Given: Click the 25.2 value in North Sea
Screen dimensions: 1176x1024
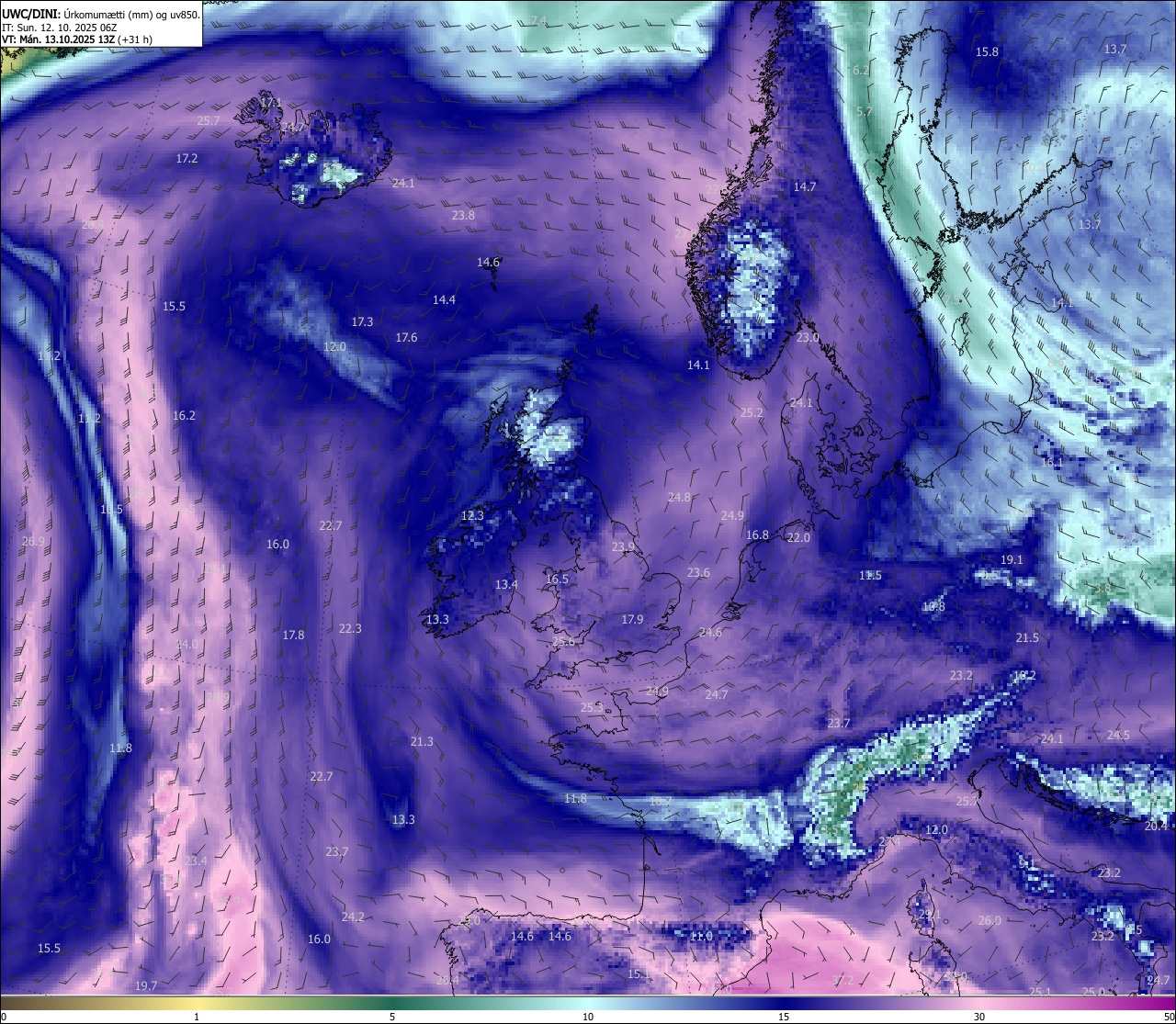Looking at the screenshot, I should pyautogui.click(x=752, y=413).
